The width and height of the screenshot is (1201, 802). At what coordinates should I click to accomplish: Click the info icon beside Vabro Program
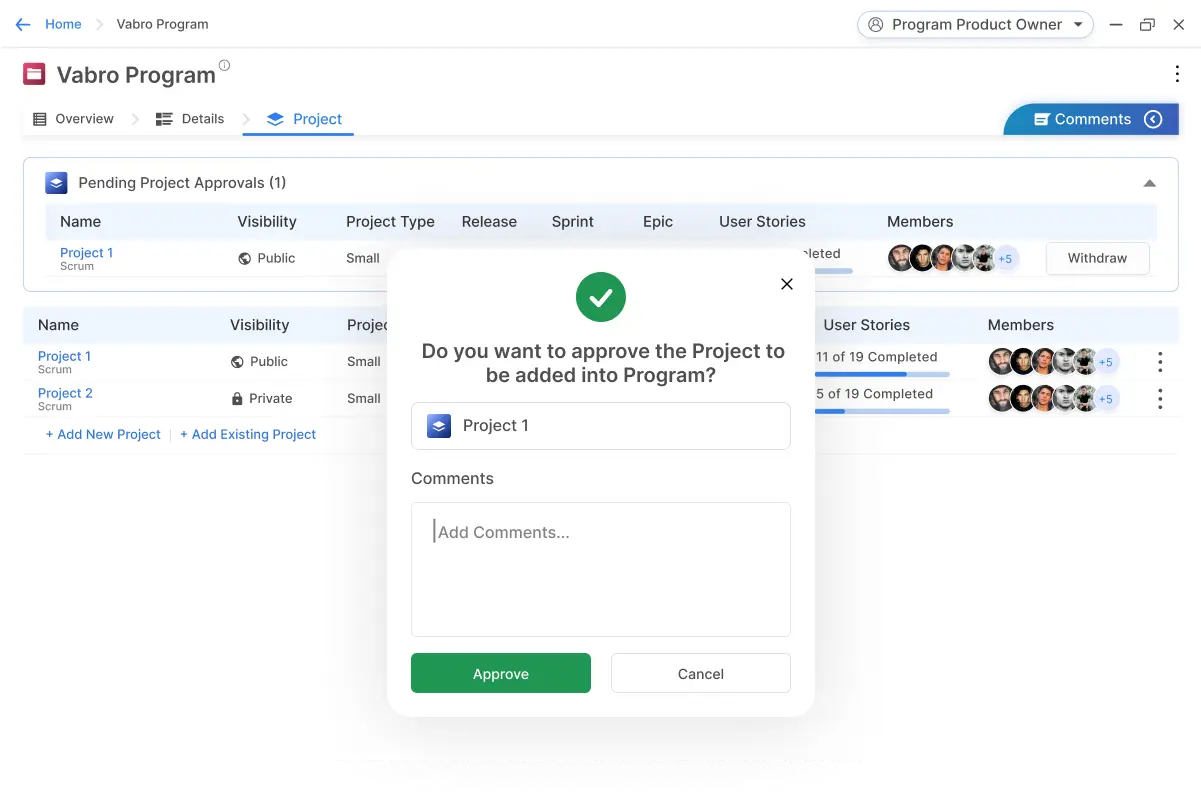coord(224,66)
